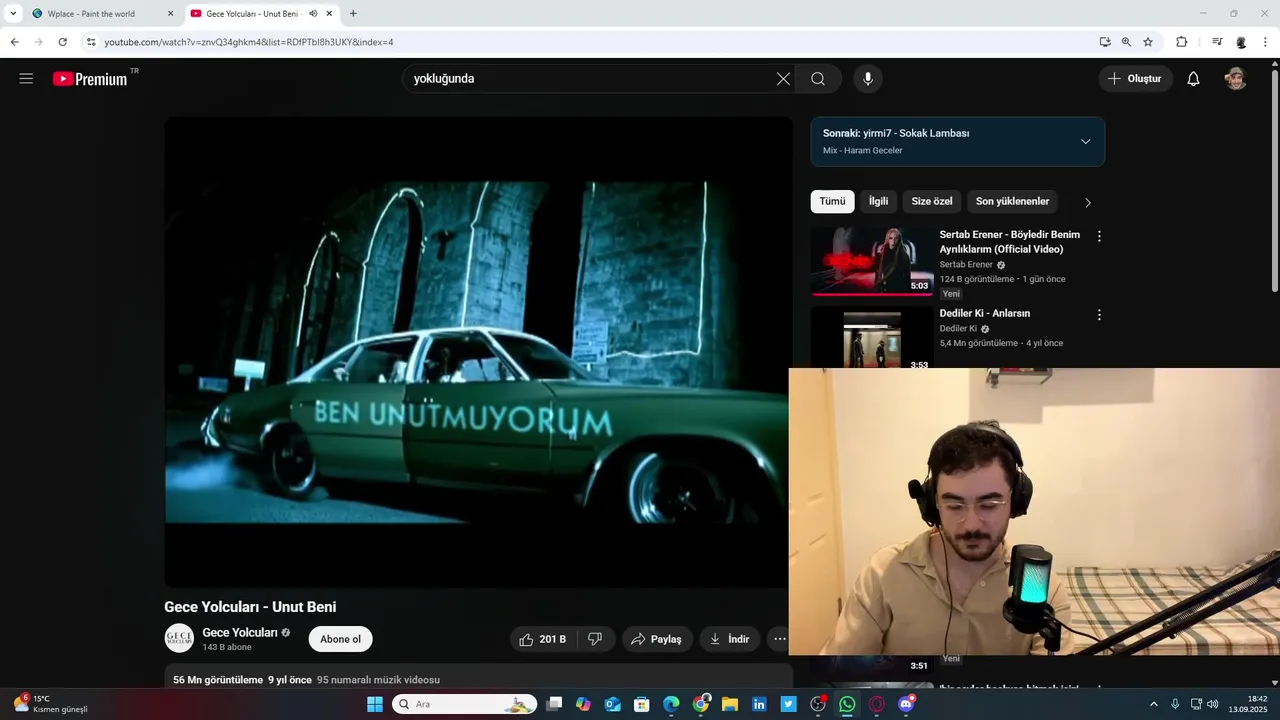Open the account avatar menu

click(x=1236, y=79)
